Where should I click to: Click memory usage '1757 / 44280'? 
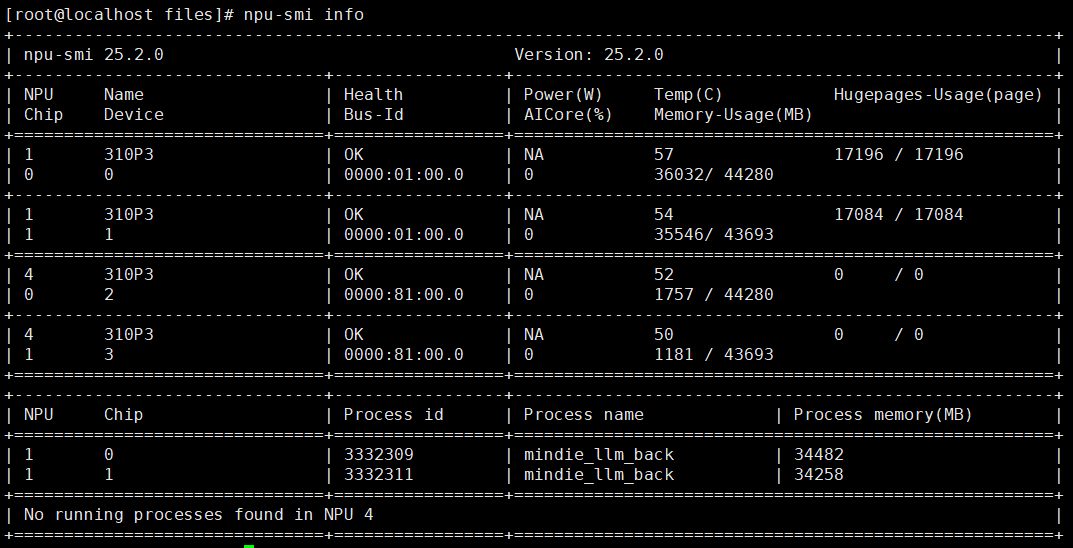point(714,295)
